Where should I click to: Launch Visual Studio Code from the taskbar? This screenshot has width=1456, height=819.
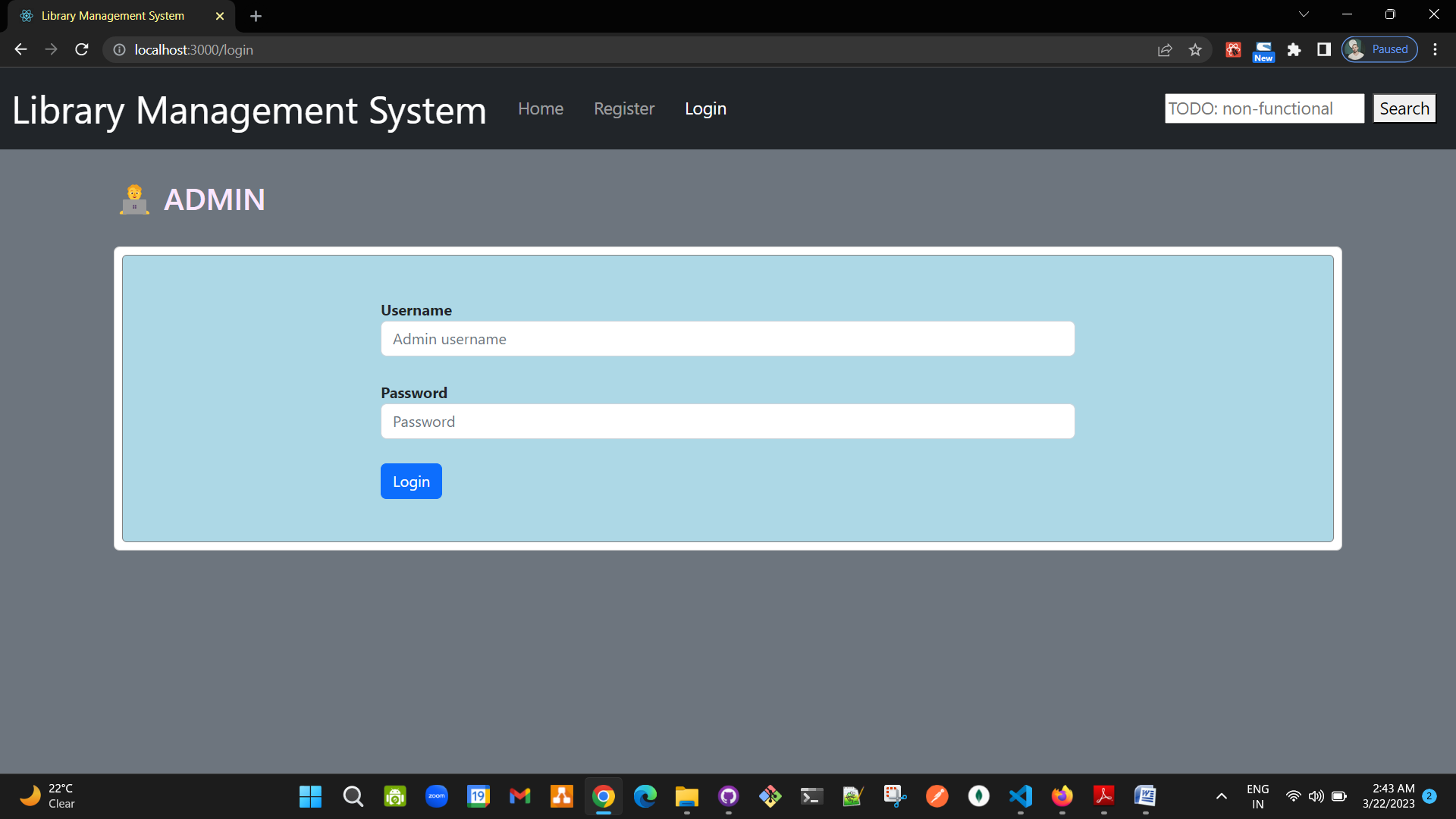point(1021,796)
